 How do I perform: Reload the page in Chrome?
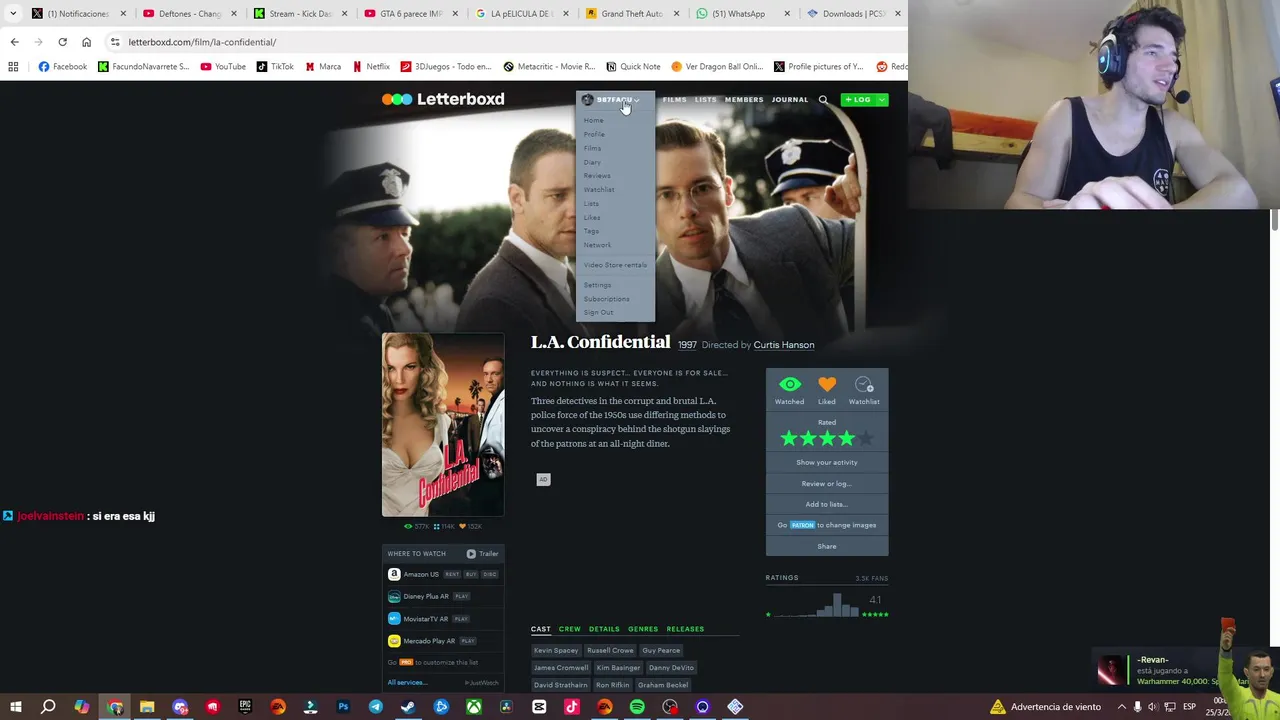click(x=62, y=42)
